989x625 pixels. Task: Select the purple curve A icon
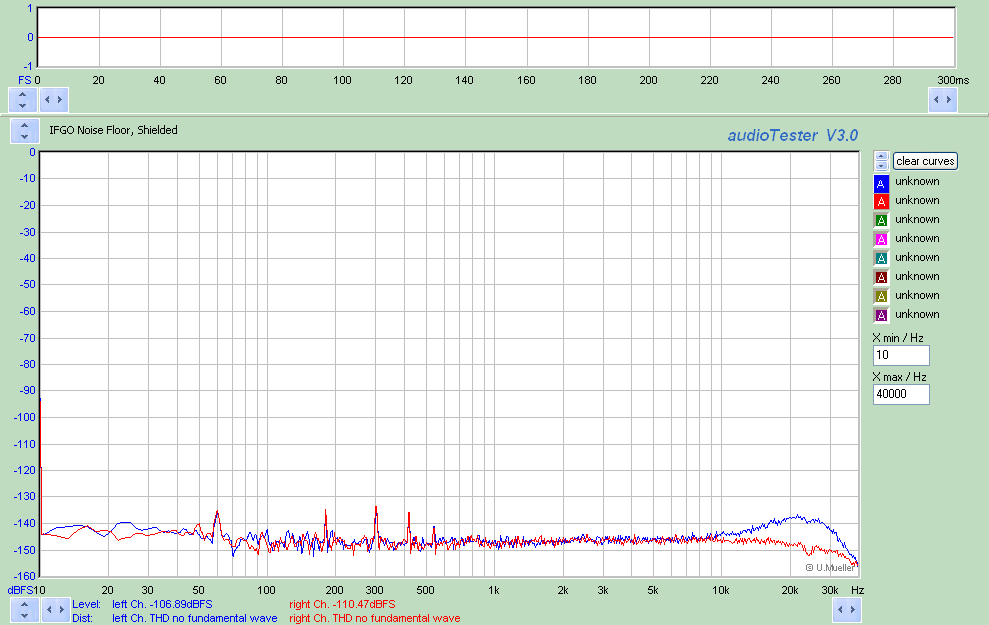click(881, 315)
